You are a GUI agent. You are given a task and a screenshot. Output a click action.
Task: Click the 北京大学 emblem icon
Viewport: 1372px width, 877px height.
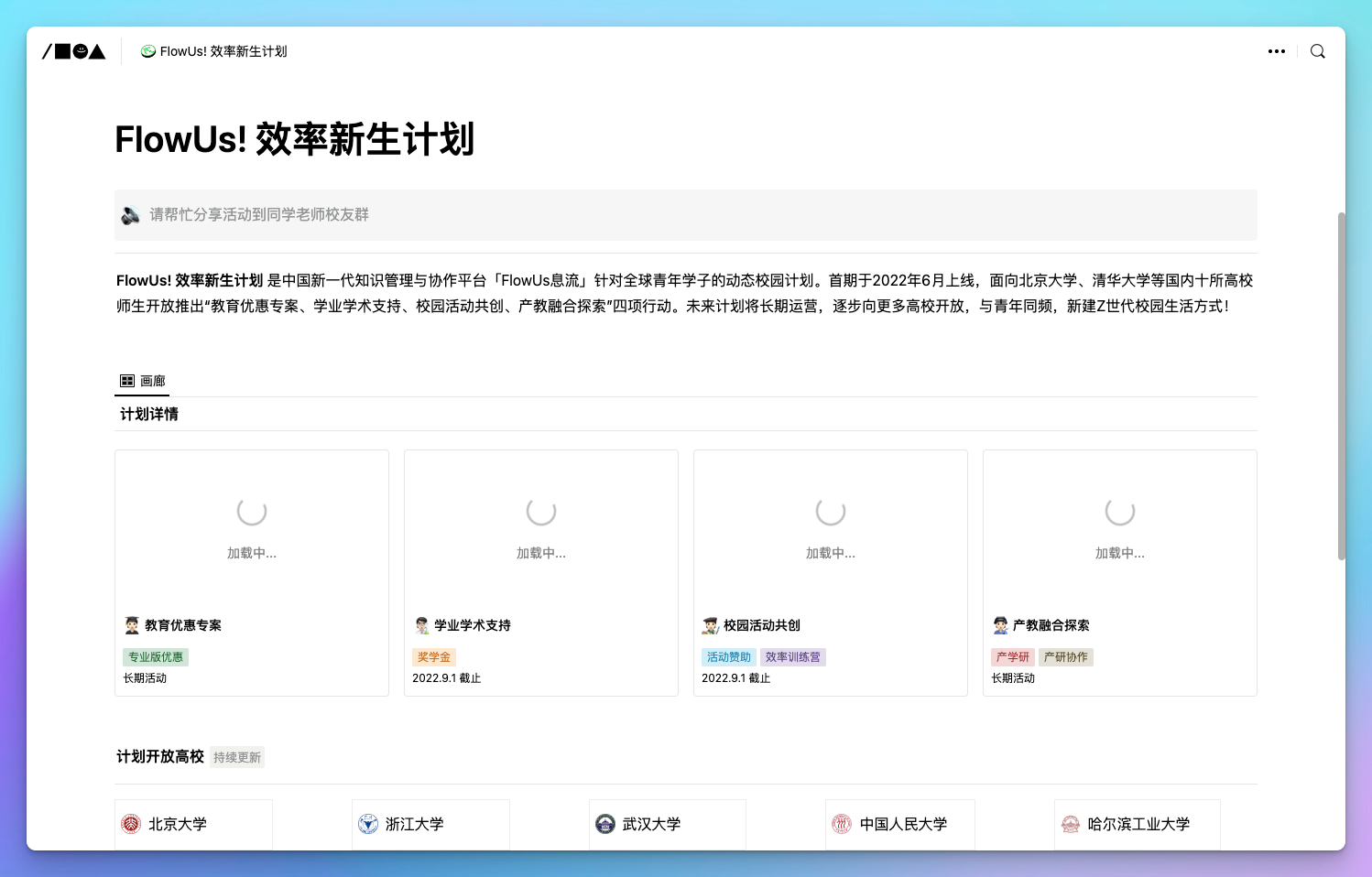click(x=131, y=824)
